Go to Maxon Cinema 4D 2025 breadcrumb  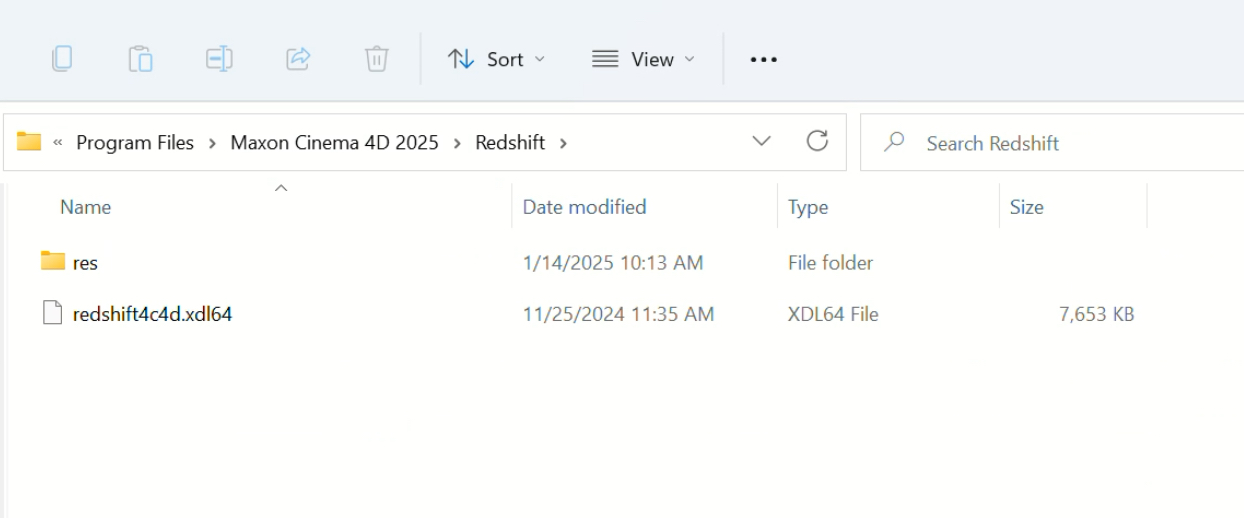(x=334, y=143)
